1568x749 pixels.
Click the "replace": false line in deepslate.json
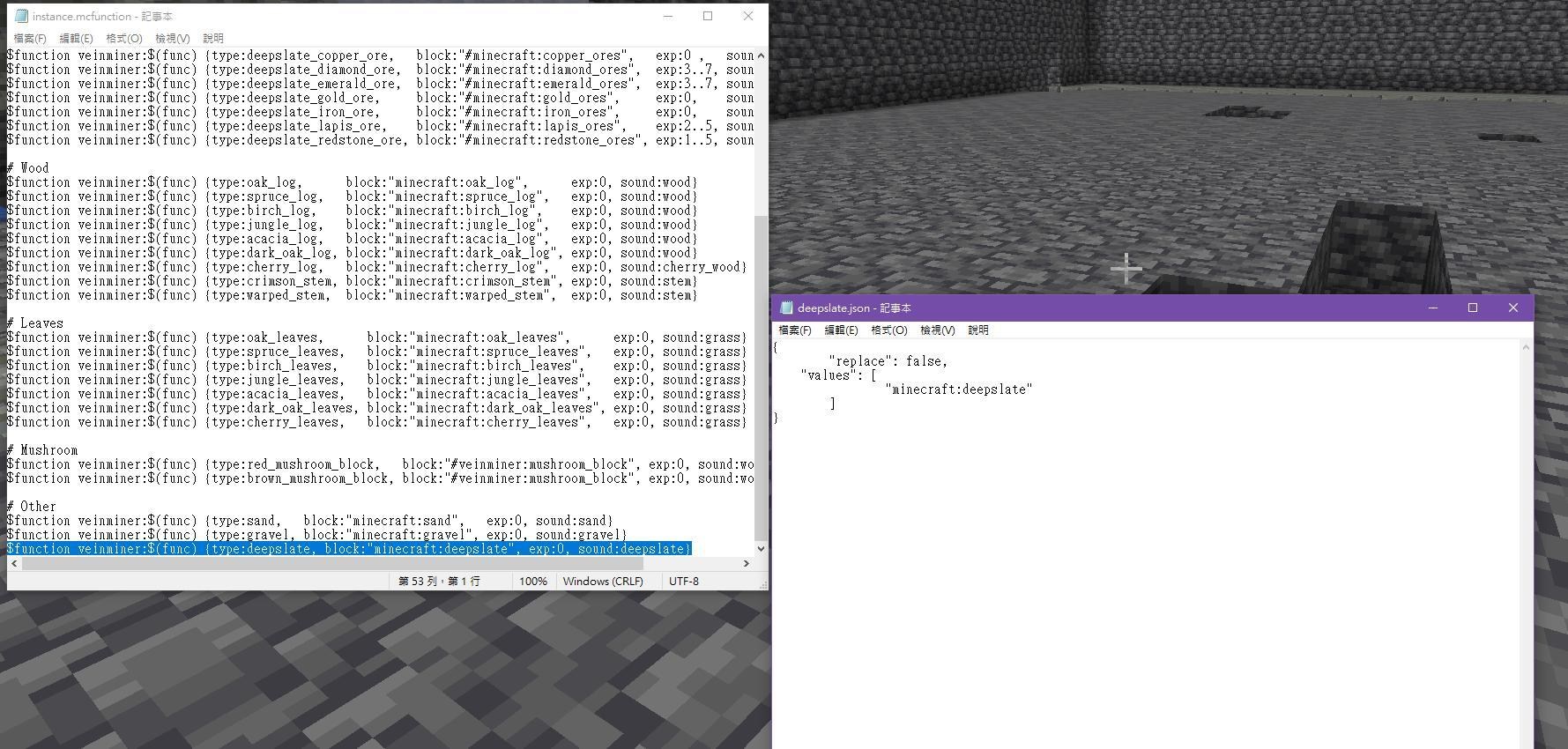pos(888,361)
